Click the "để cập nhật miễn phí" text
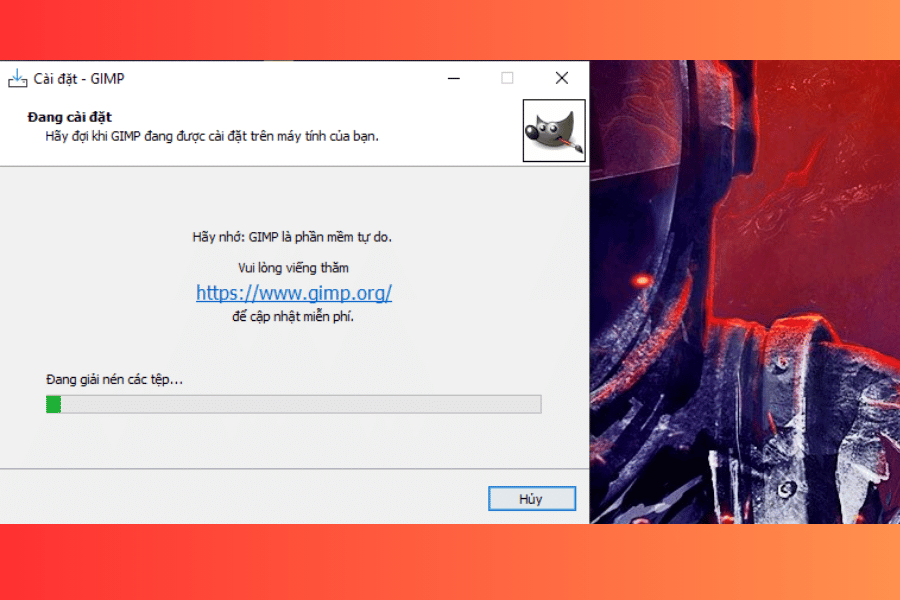The width and height of the screenshot is (900, 600). [x=293, y=317]
